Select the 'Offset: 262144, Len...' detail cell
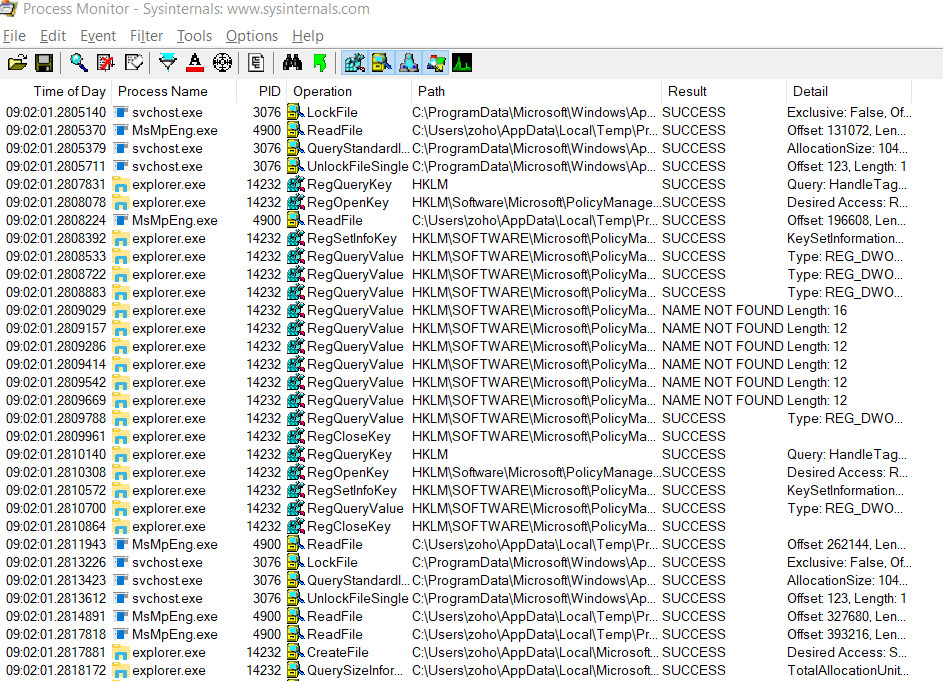The height and width of the screenshot is (681, 943). pos(847,544)
